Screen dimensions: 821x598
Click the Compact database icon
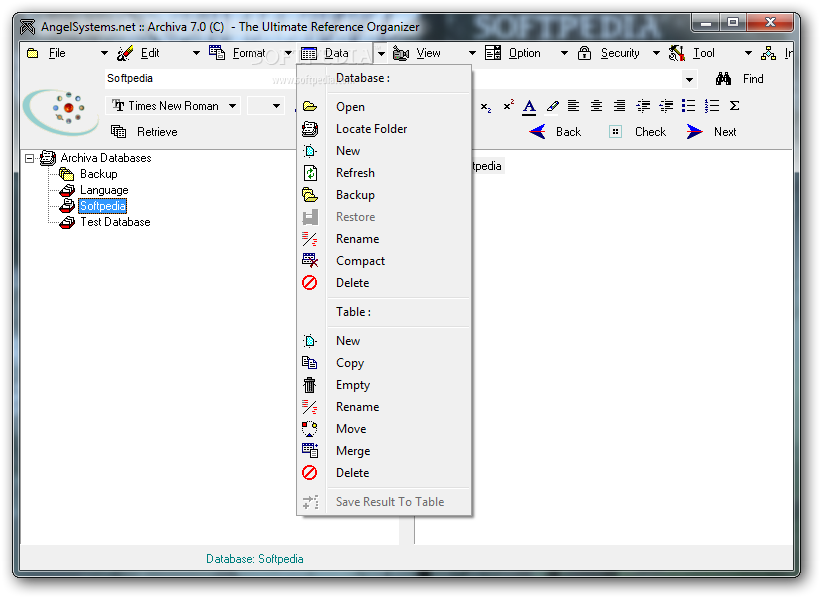coord(310,260)
